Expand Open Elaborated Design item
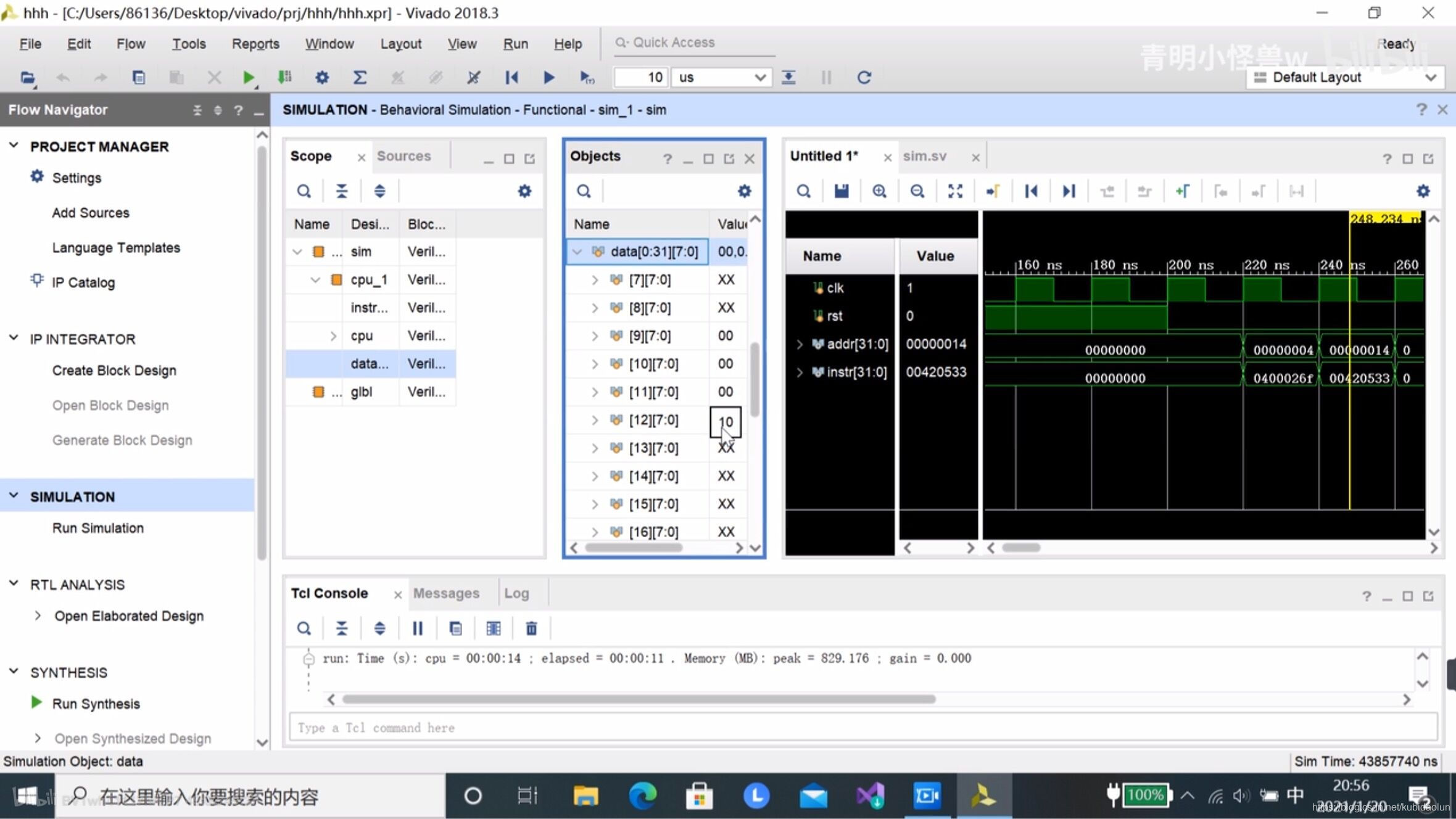Viewport: 1456px width, 819px height. coord(38,615)
